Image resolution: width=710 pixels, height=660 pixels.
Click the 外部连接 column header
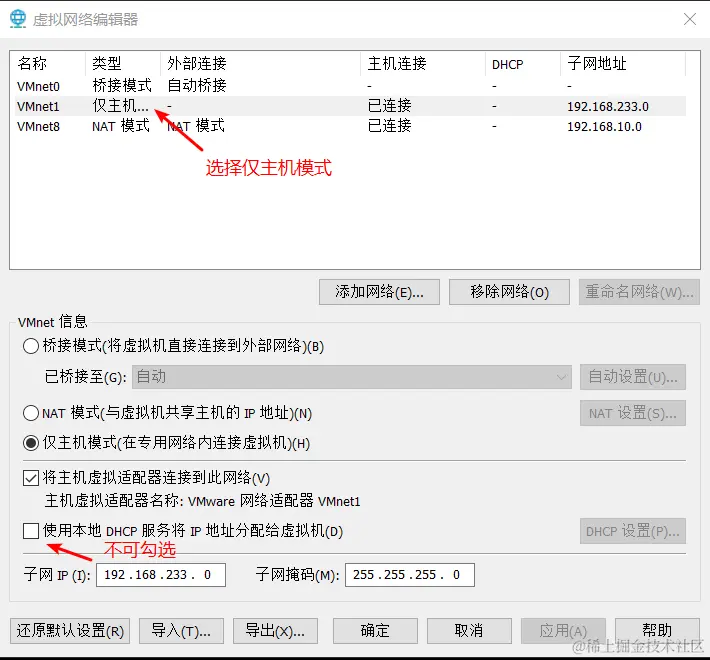(x=260, y=63)
